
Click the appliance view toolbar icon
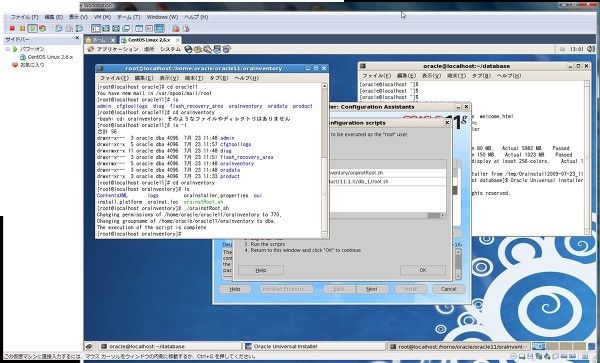[x=149, y=28]
